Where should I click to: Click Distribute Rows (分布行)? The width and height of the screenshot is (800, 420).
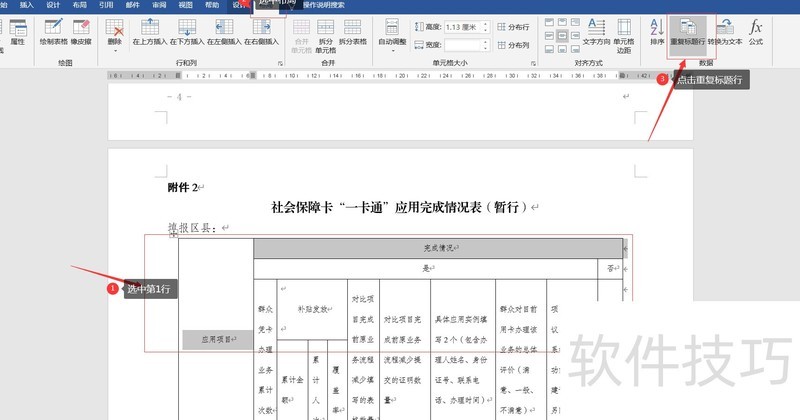514,27
